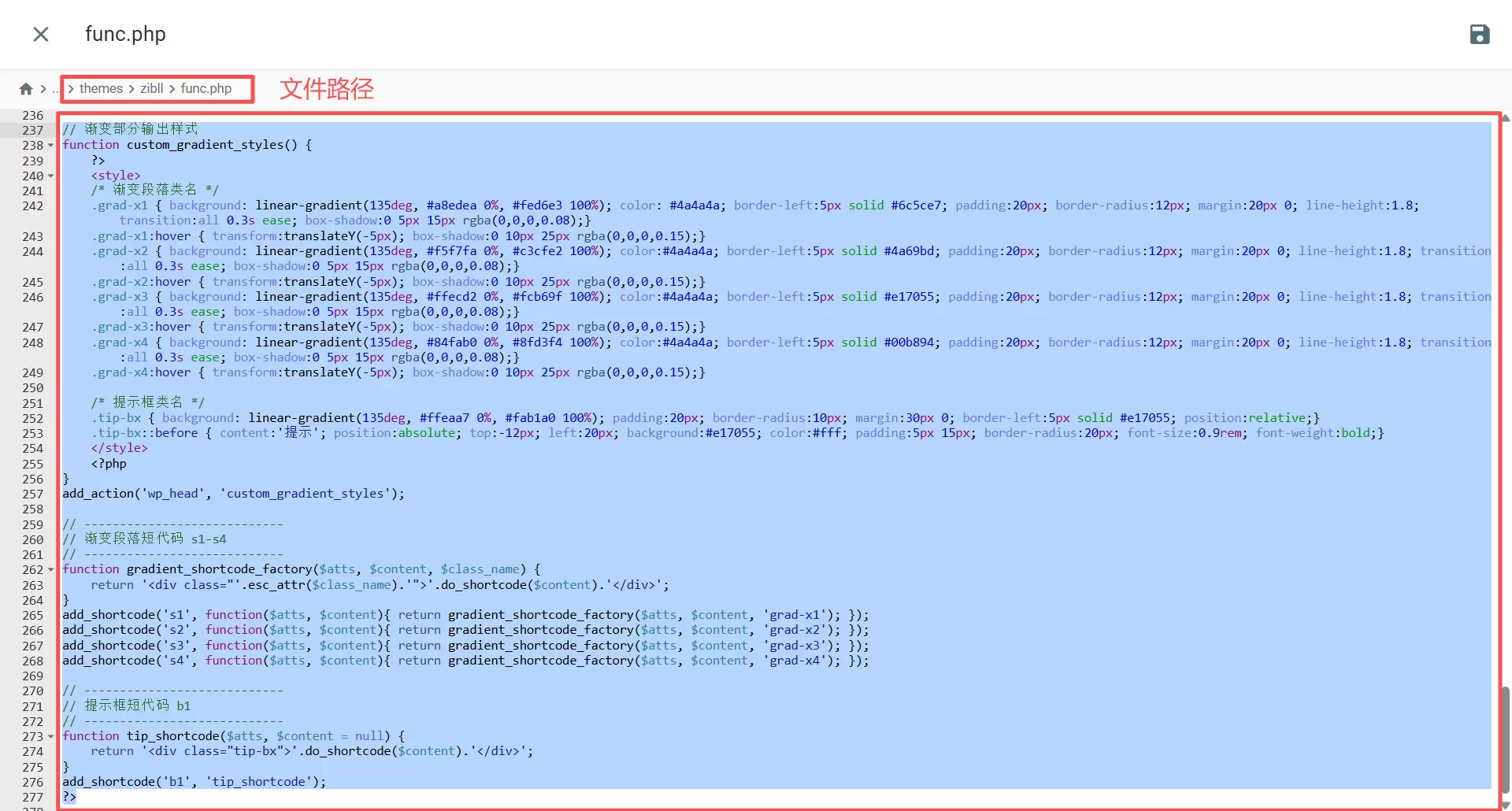Image resolution: width=1512 pixels, height=811 pixels.
Task: Collapse the code fold at line 238
Action: [51, 145]
